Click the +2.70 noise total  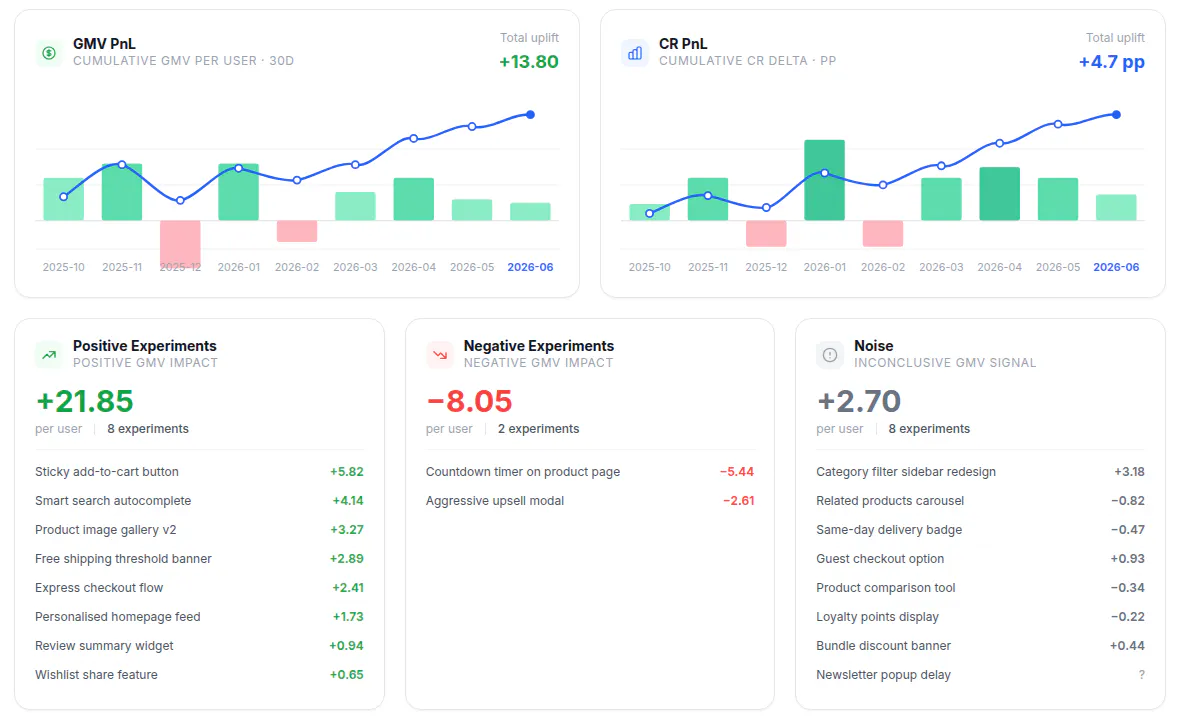(x=859, y=401)
